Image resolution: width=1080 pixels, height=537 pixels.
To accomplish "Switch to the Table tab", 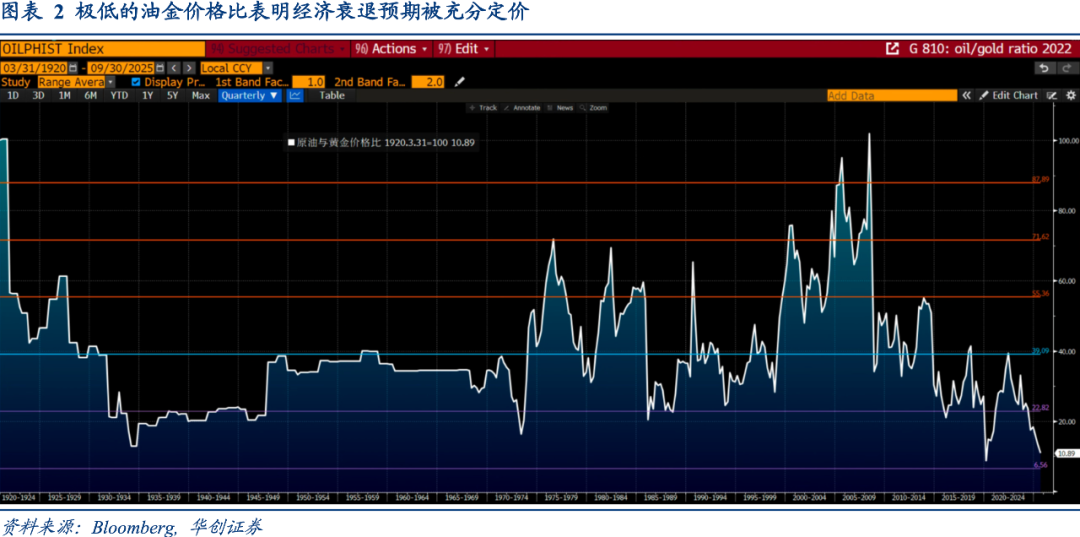I will point(331,96).
